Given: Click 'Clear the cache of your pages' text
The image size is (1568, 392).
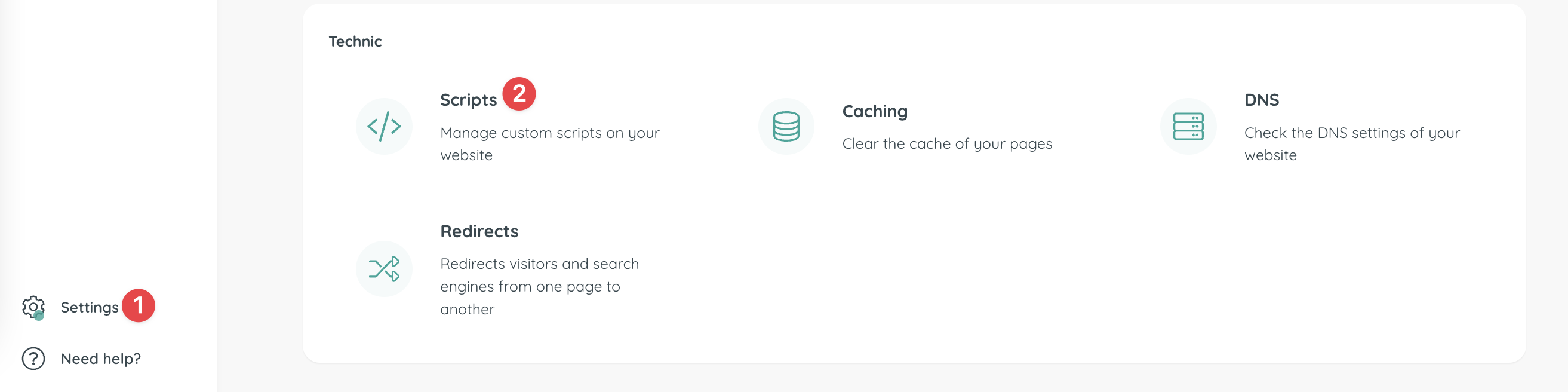Looking at the screenshot, I should click(946, 143).
